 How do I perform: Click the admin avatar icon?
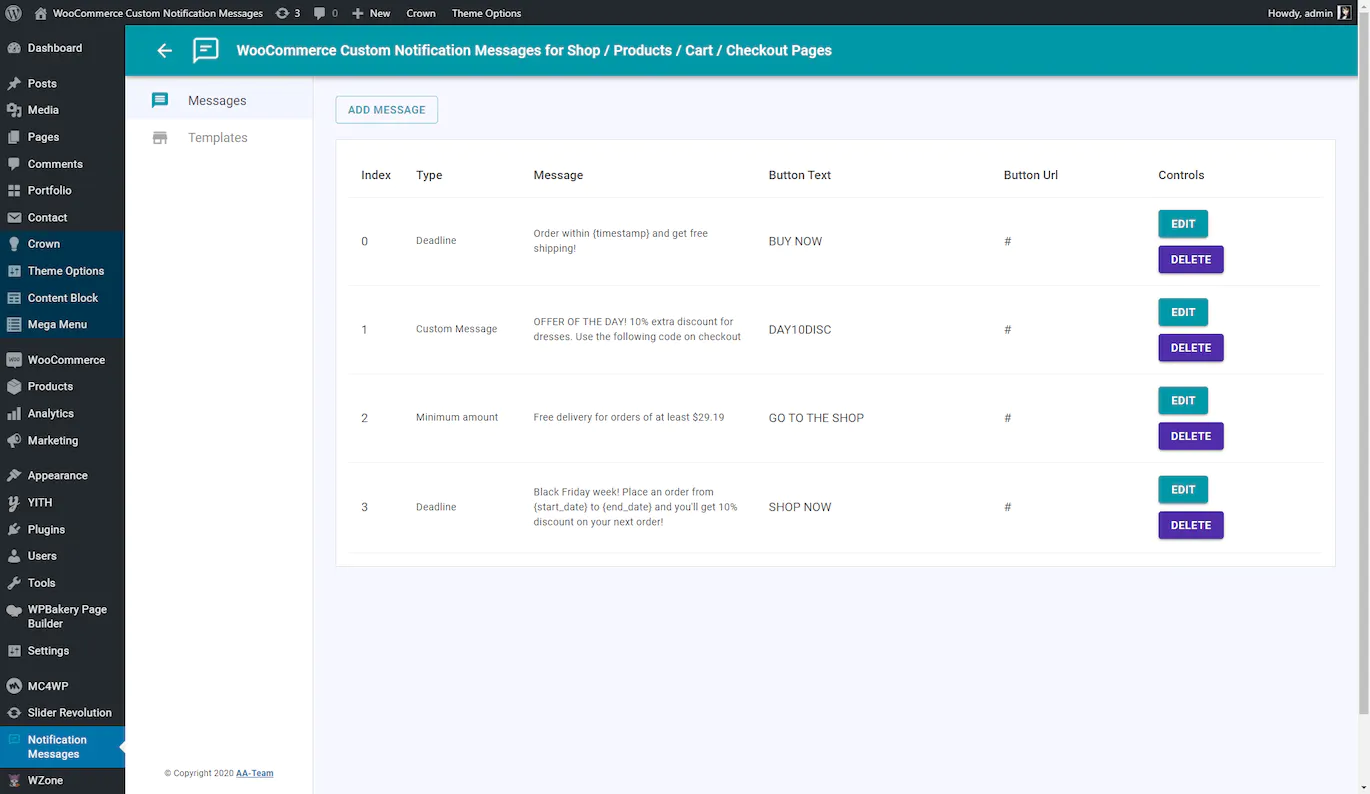coord(1345,13)
